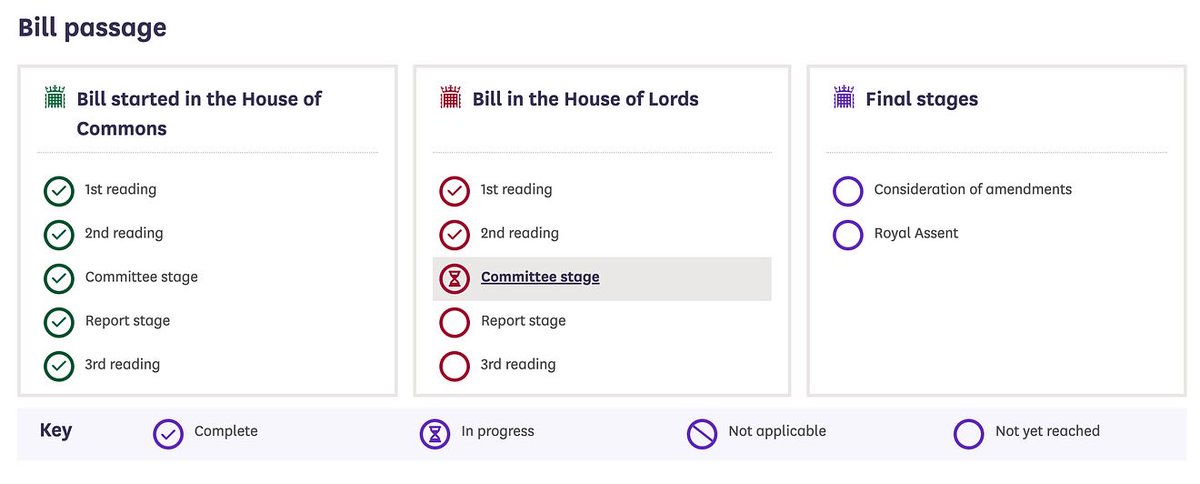Click the green House of Commons portcullis icon
The image size is (1200, 484).
[x=54, y=98]
